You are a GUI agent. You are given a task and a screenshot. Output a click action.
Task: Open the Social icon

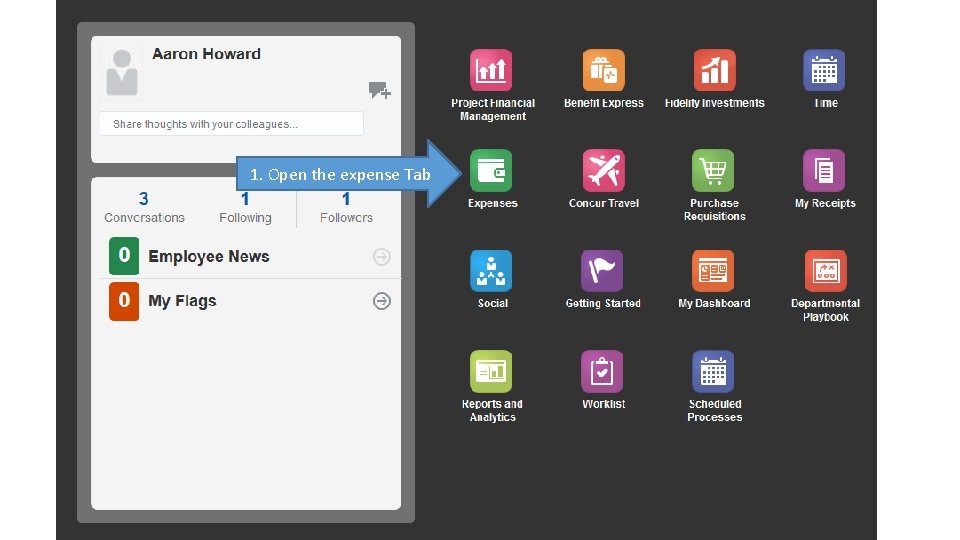pos(491,271)
